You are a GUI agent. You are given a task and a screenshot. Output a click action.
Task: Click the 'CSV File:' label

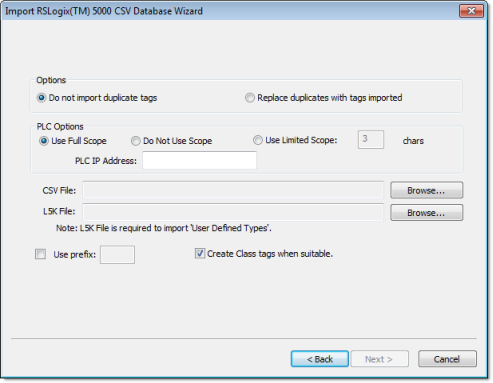click(59, 190)
